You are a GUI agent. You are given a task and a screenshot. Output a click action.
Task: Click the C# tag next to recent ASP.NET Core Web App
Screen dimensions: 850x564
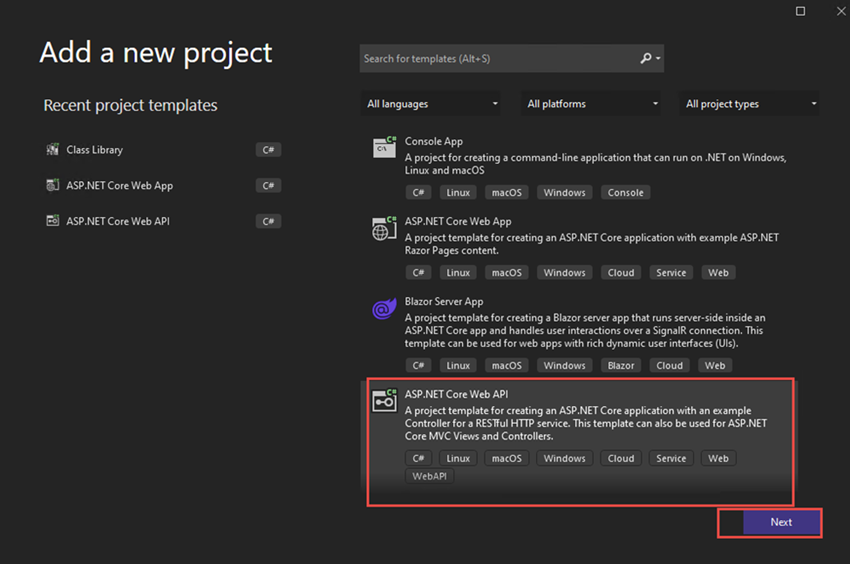point(268,185)
